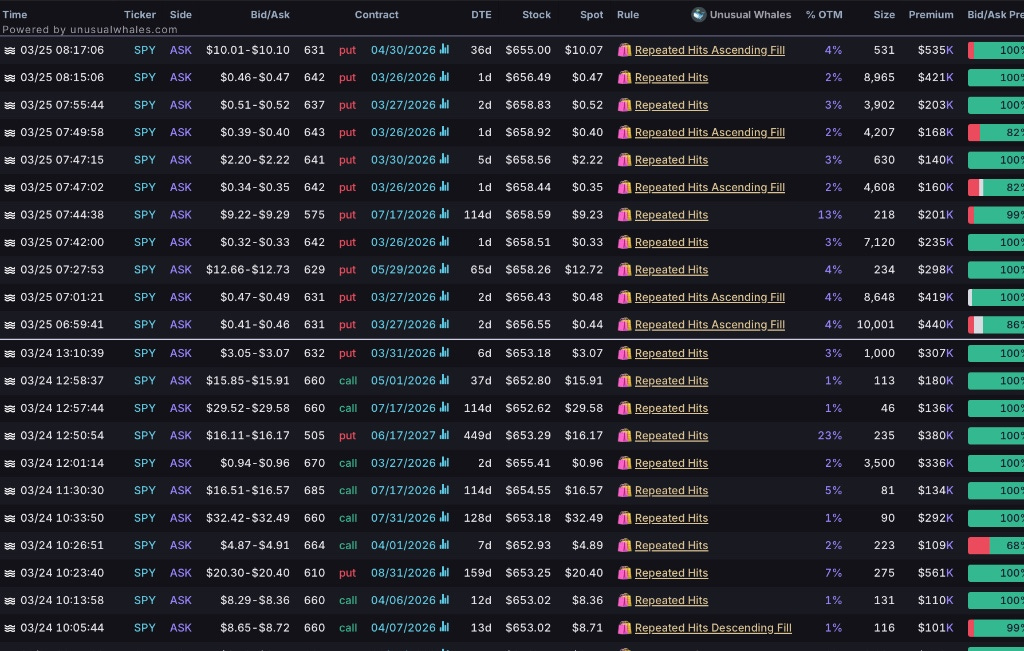The height and width of the screenshot is (651, 1024).
Task: Sort by Premium column header
Action: tap(931, 14)
